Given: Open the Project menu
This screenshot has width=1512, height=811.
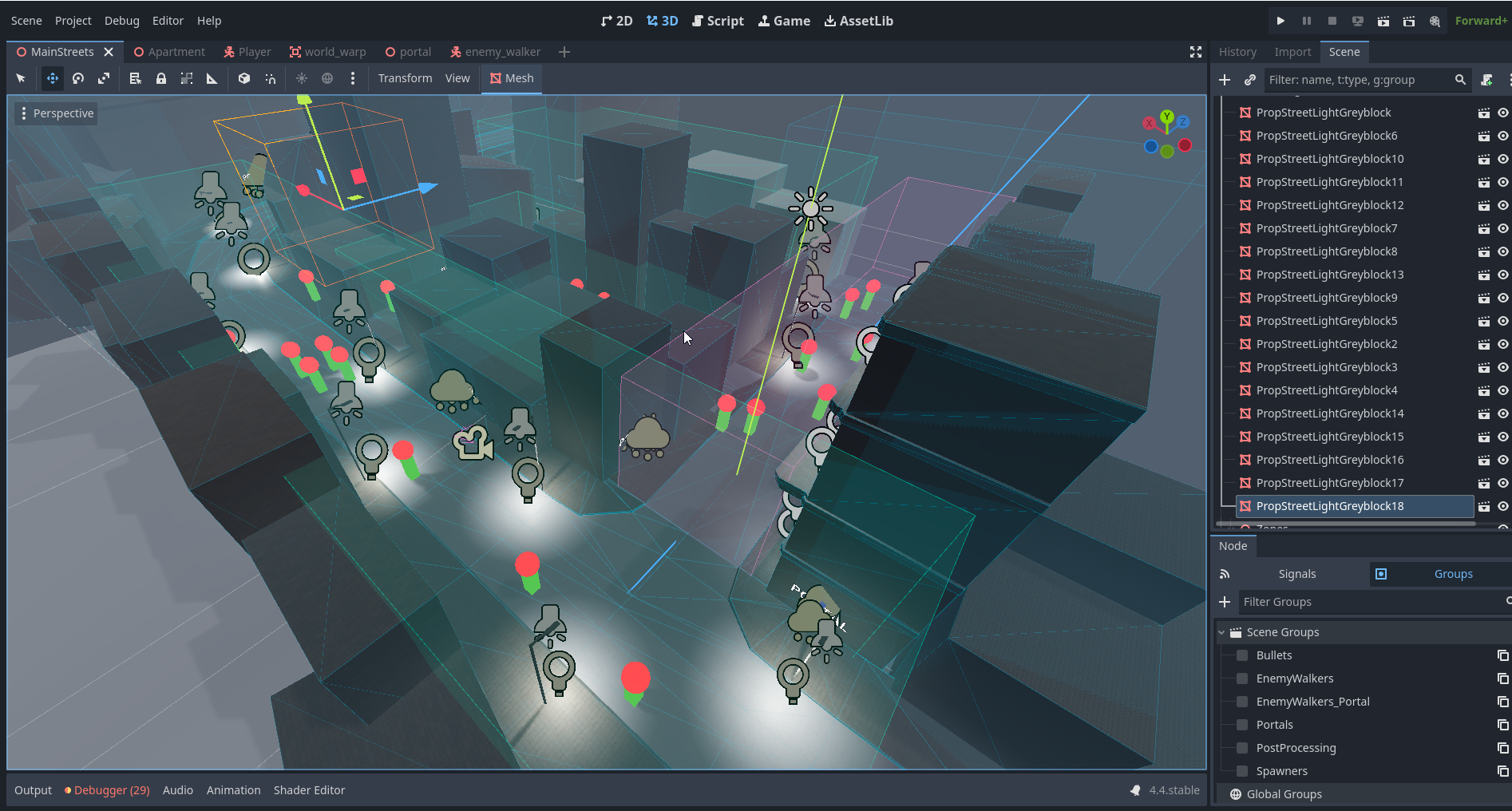Looking at the screenshot, I should (x=73, y=21).
